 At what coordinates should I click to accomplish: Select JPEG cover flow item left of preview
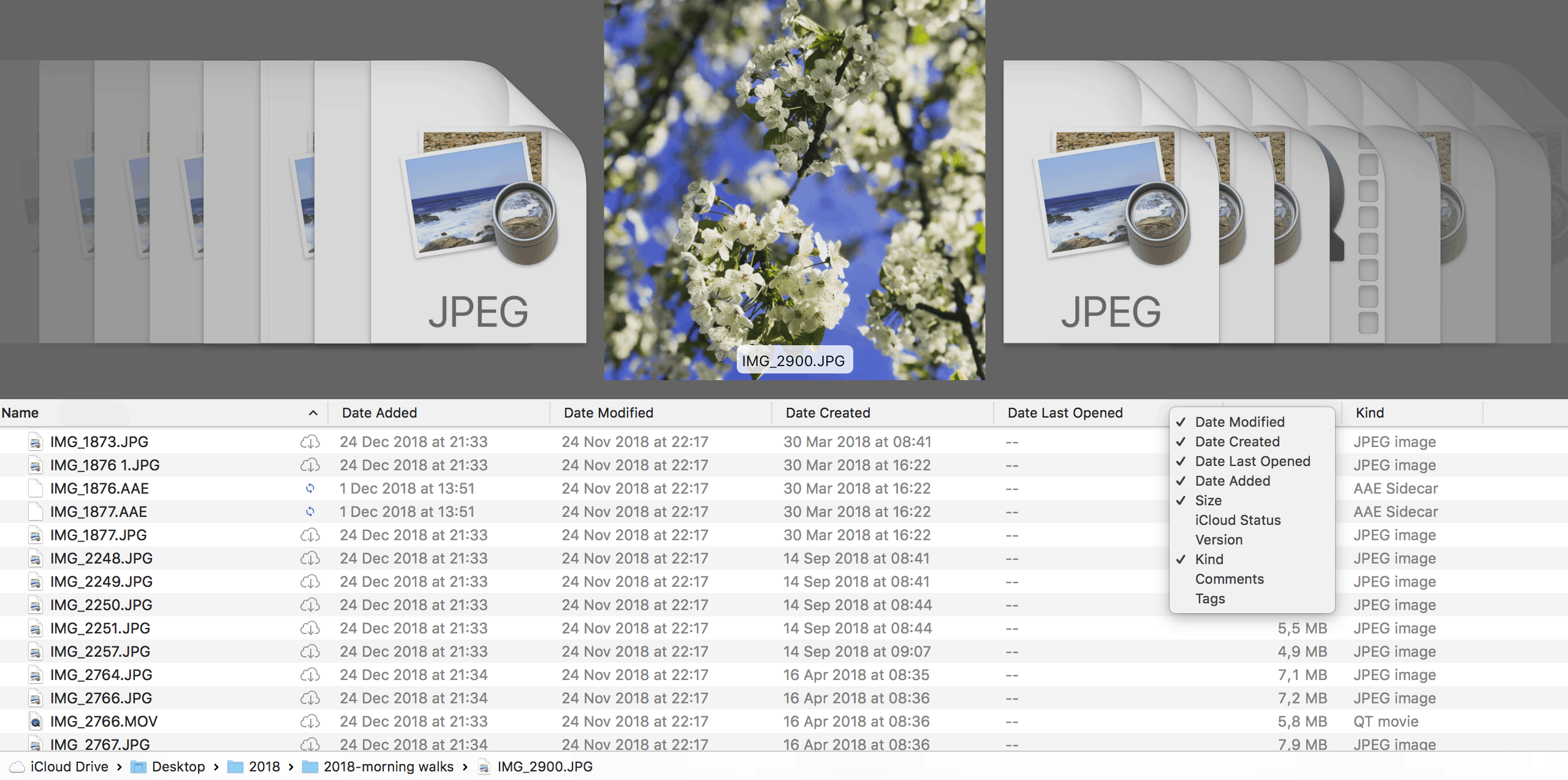(x=478, y=202)
